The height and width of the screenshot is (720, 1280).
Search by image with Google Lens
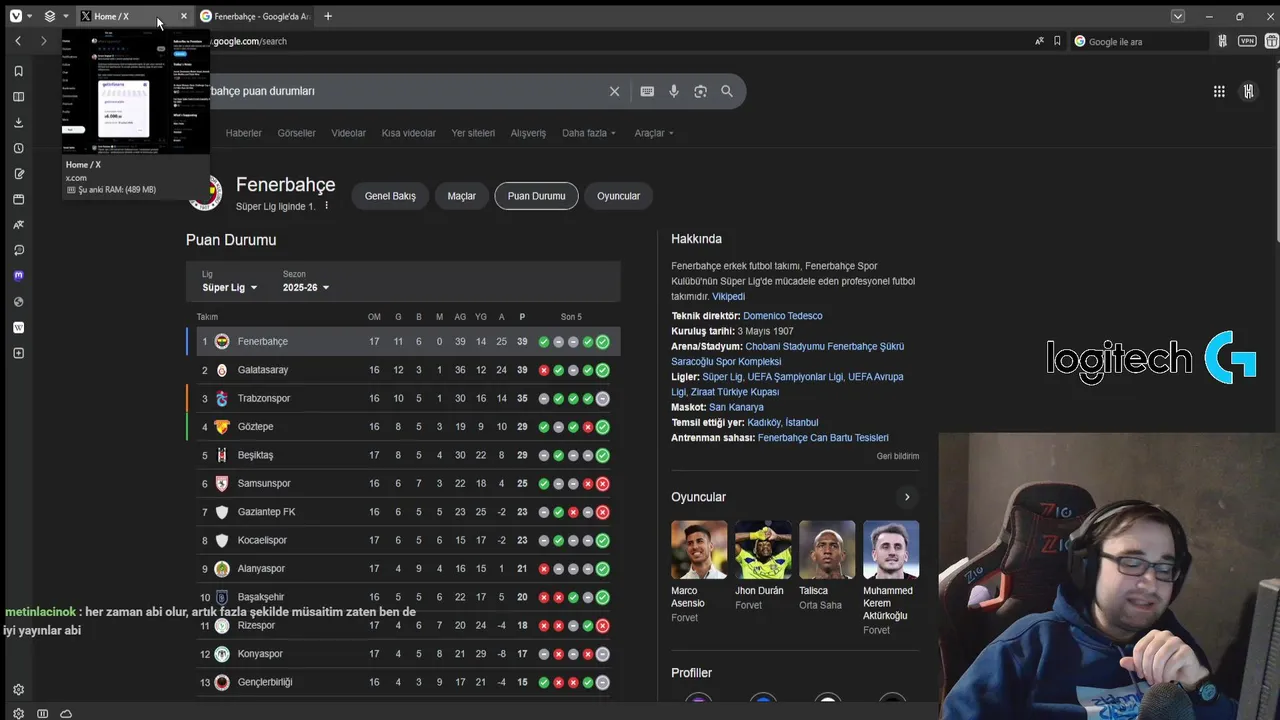pos(700,91)
